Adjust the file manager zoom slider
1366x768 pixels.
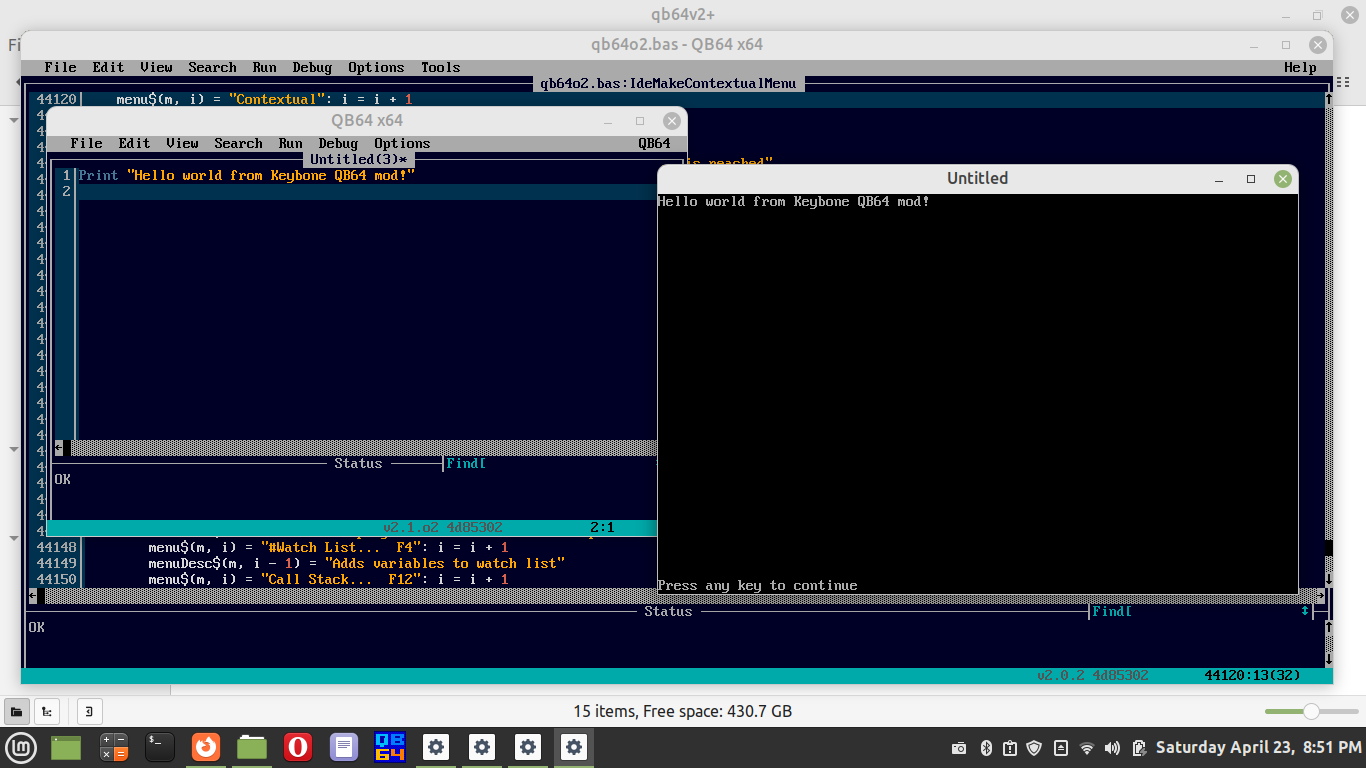tap(1311, 711)
